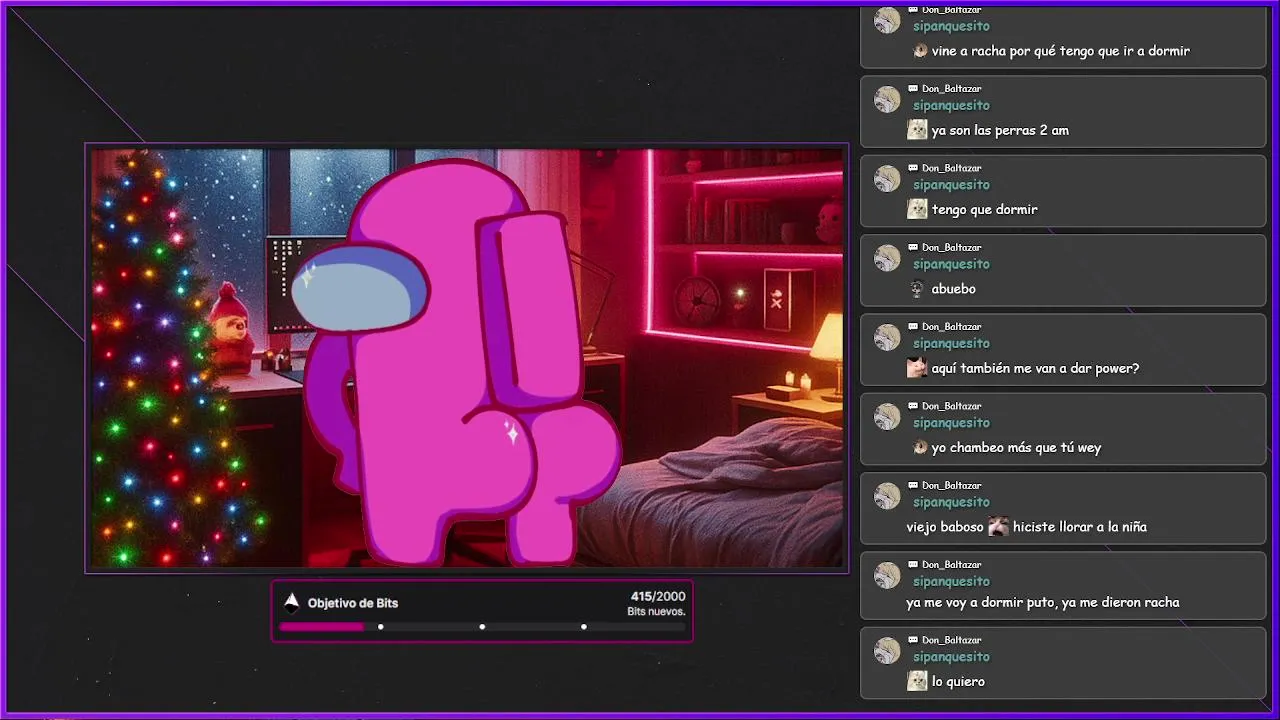Click the avatar on the 'ya son las perras 2 am' message
The image size is (1280, 720).
point(887,99)
